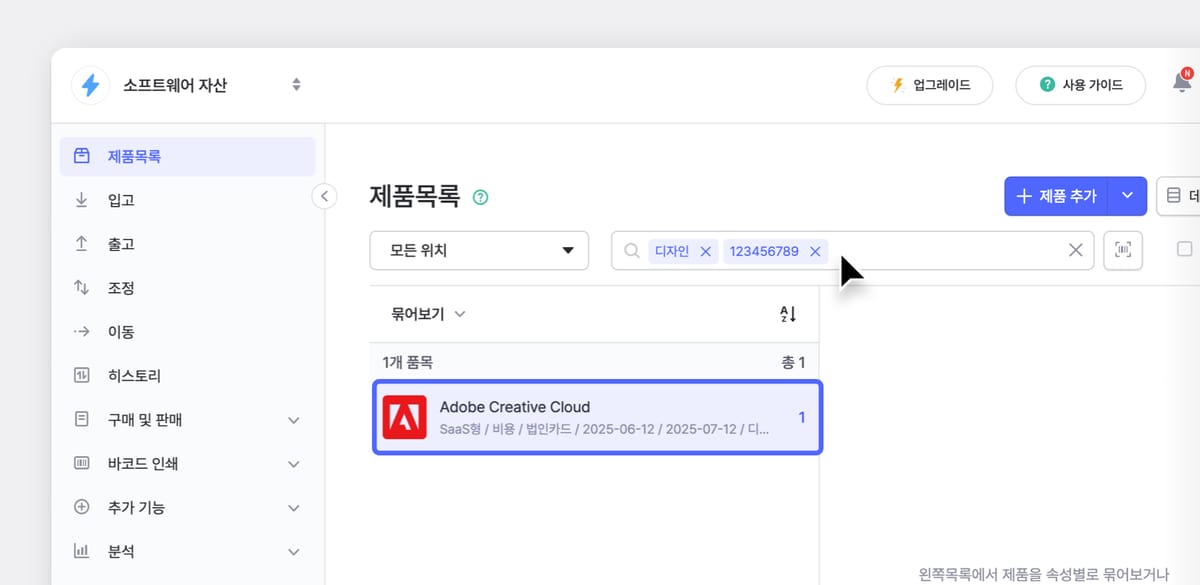Open the 사용 가이드 link

[x=1080, y=85]
